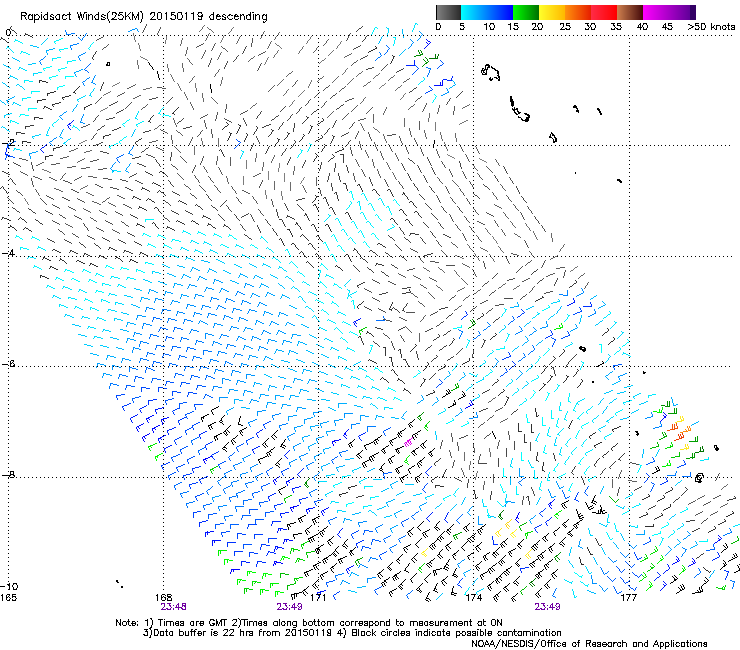Select the green 15-20 knots legend segment
740x650 pixels.
coord(525,12)
